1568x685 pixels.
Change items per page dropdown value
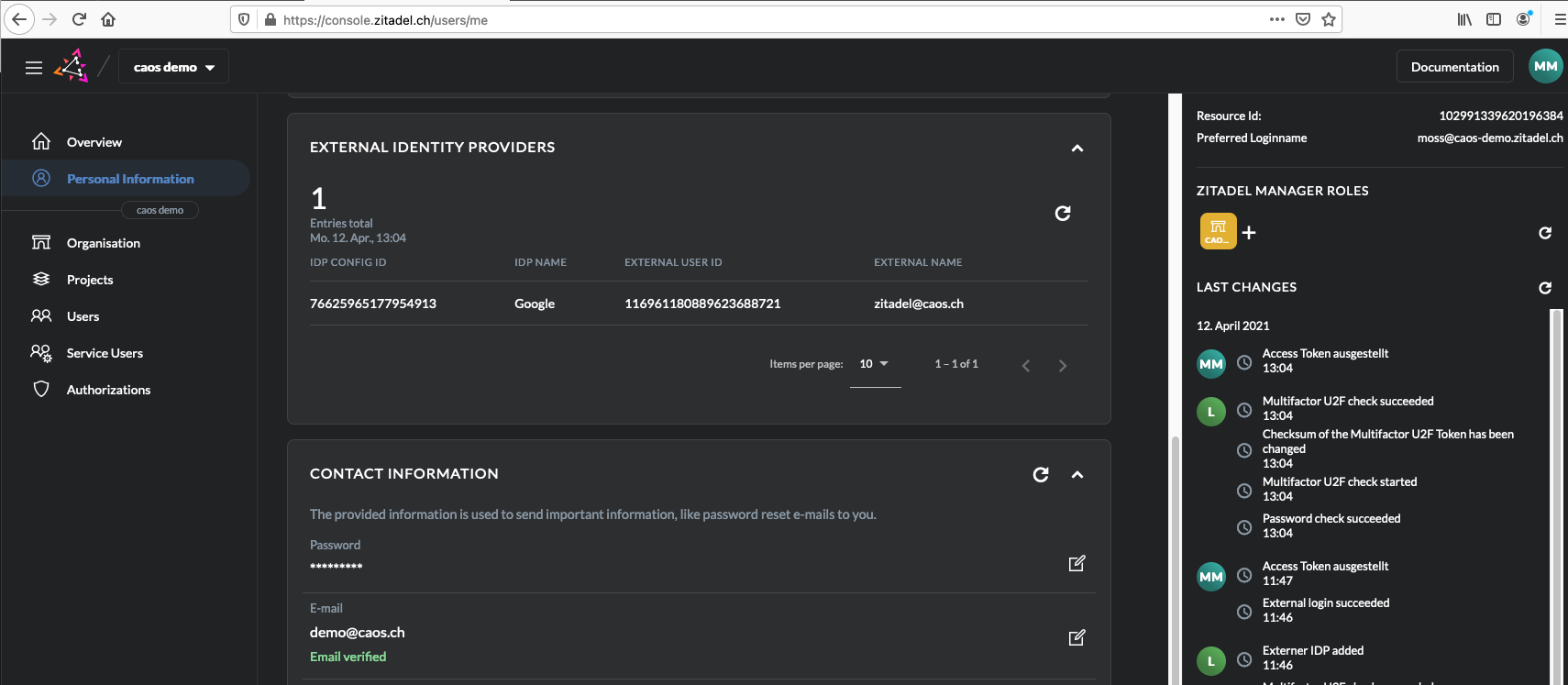coord(875,364)
